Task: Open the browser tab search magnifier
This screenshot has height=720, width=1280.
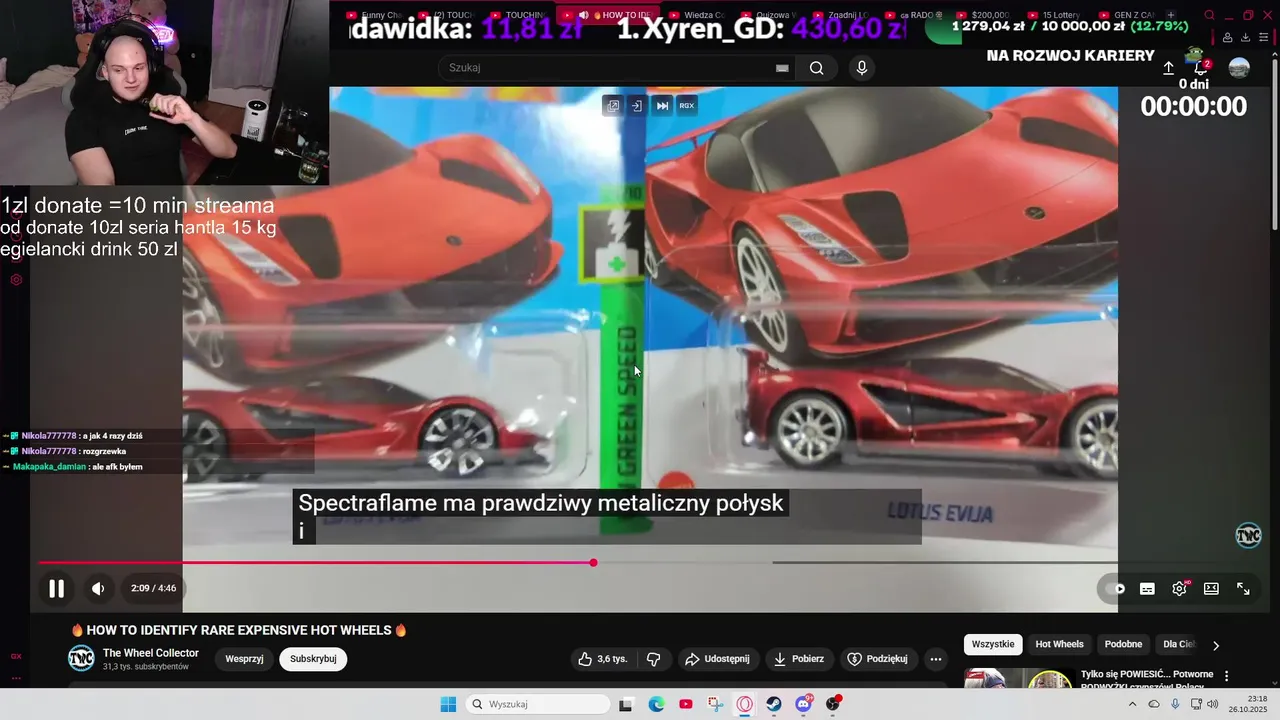Action: pos(1209,15)
